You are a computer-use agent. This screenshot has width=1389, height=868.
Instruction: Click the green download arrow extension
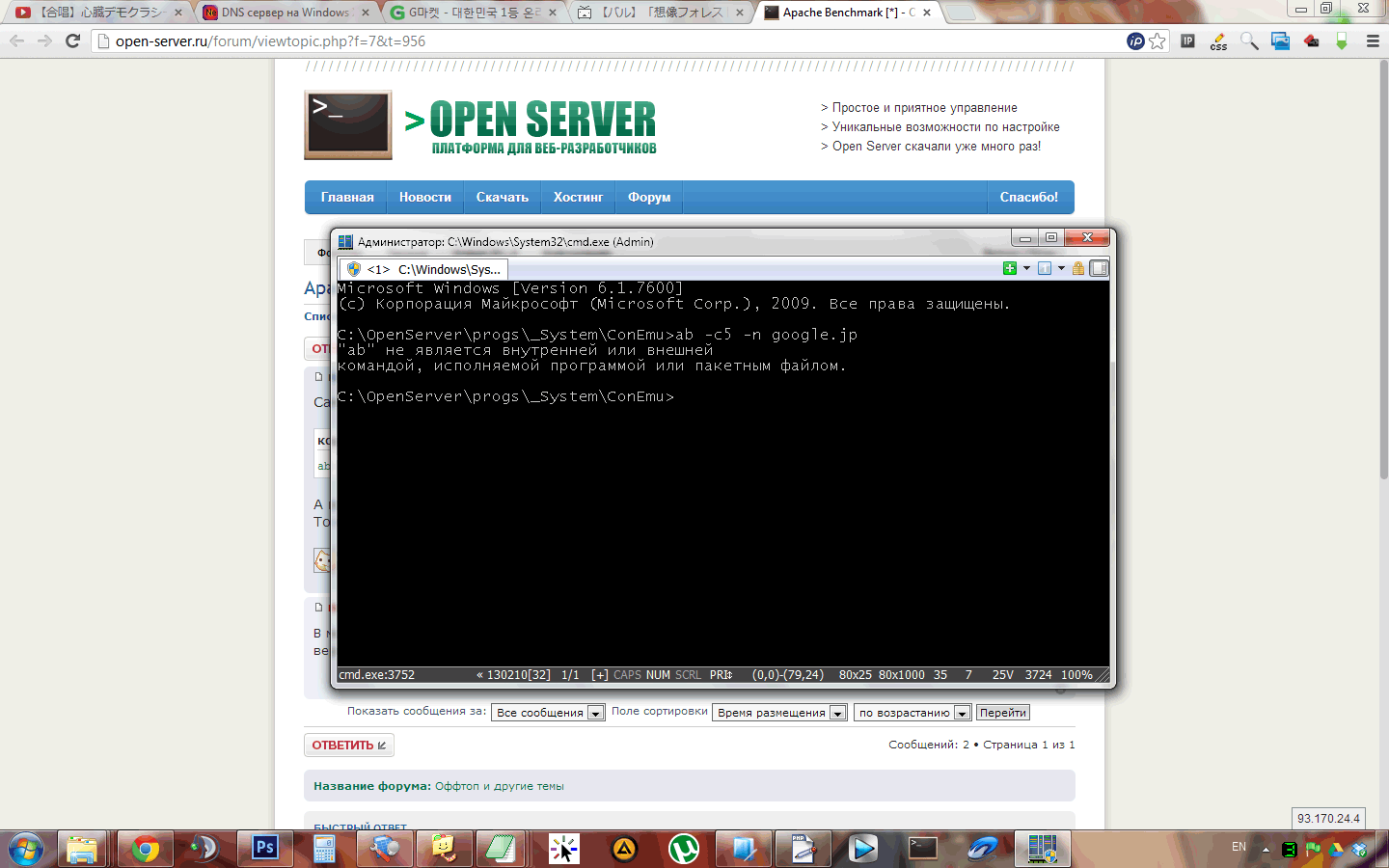coord(1341,41)
